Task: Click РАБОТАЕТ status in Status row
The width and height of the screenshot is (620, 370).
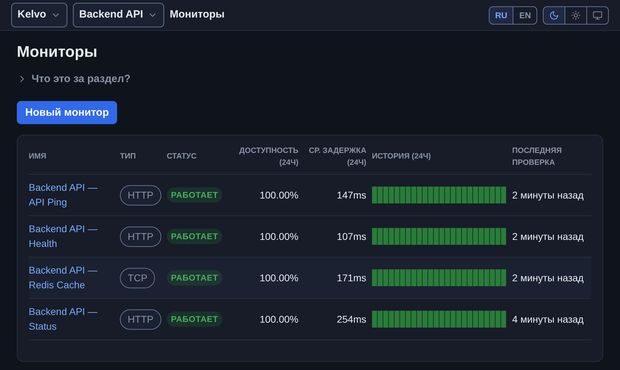Action: (x=194, y=319)
